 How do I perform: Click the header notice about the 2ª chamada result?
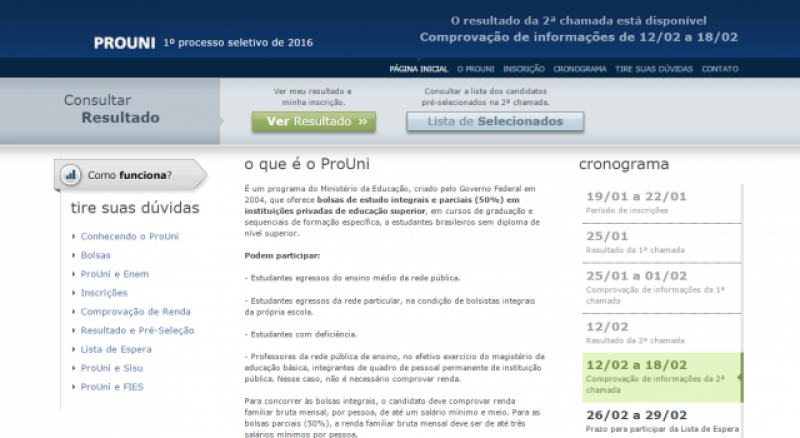click(x=579, y=29)
